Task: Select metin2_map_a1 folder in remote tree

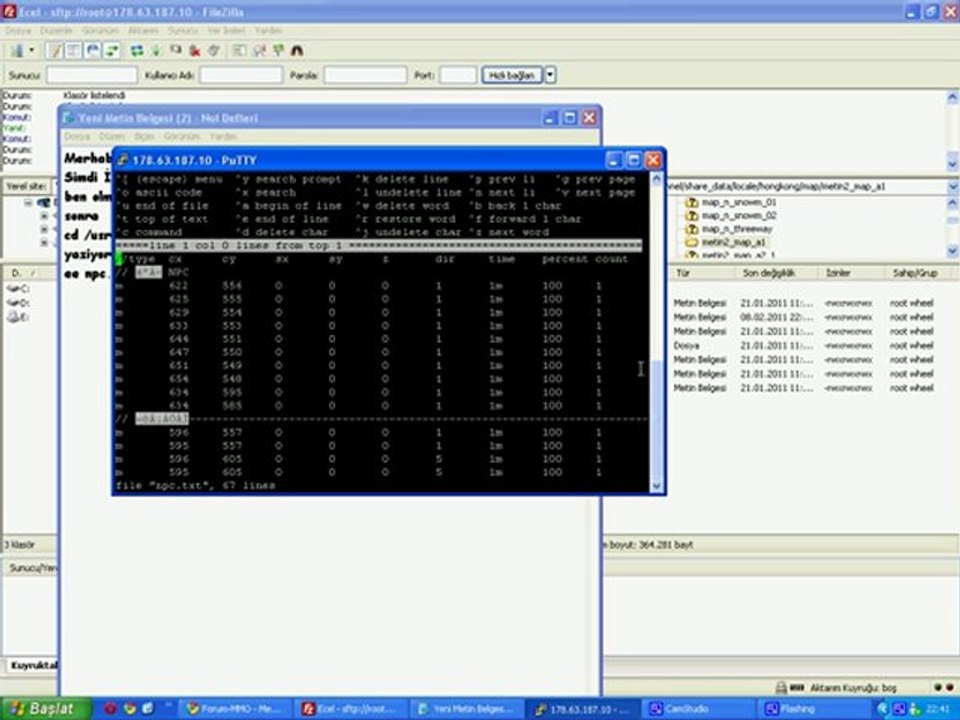Action: [x=733, y=242]
